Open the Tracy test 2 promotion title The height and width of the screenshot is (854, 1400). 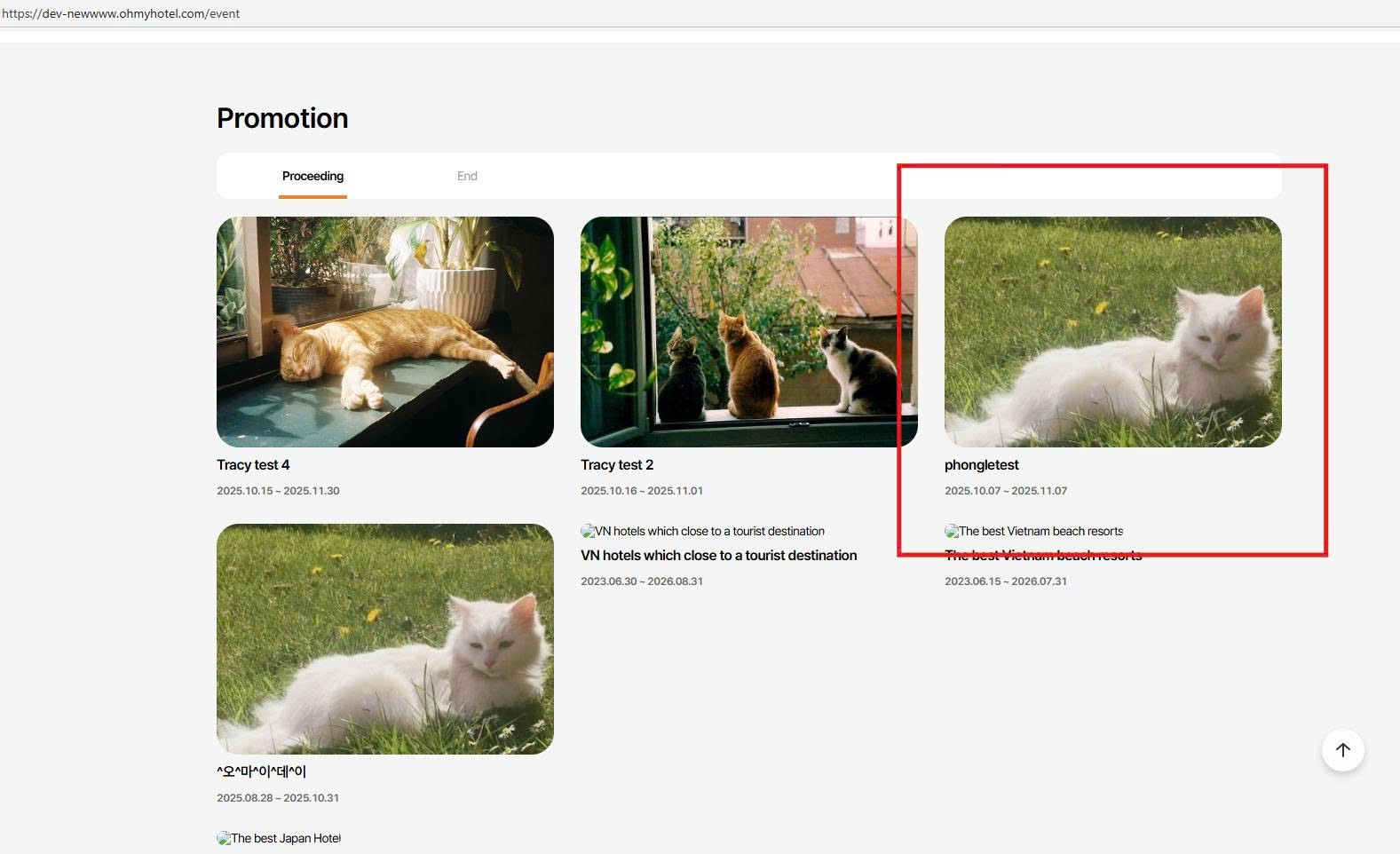(617, 465)
